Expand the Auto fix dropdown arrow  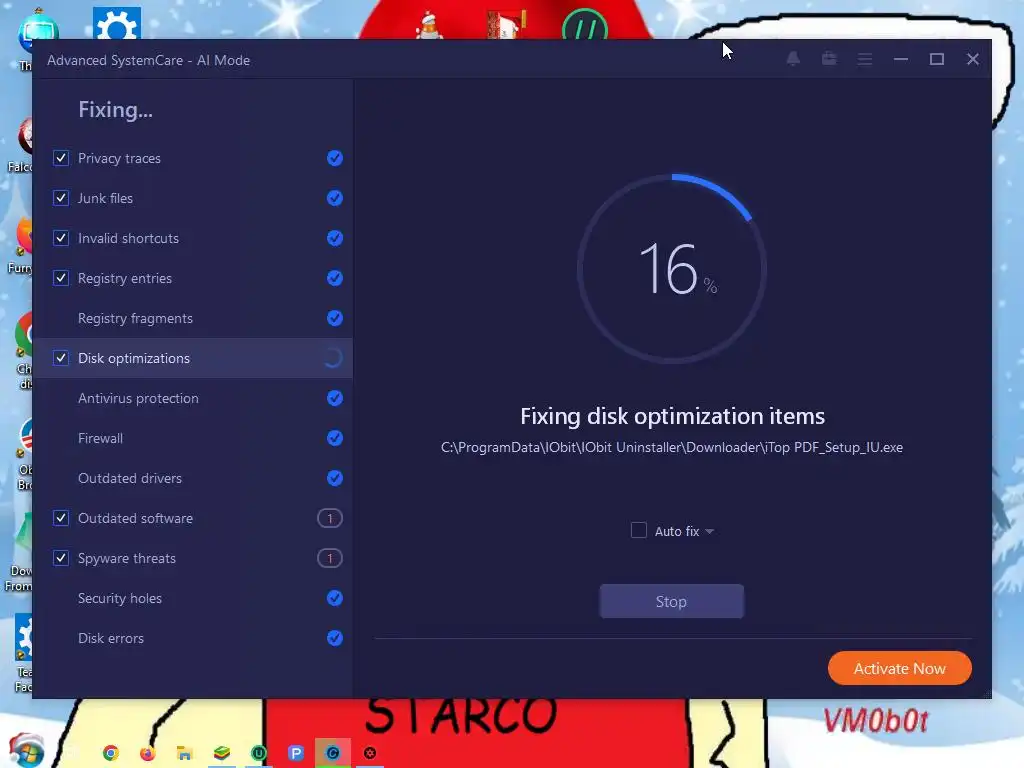710,532
